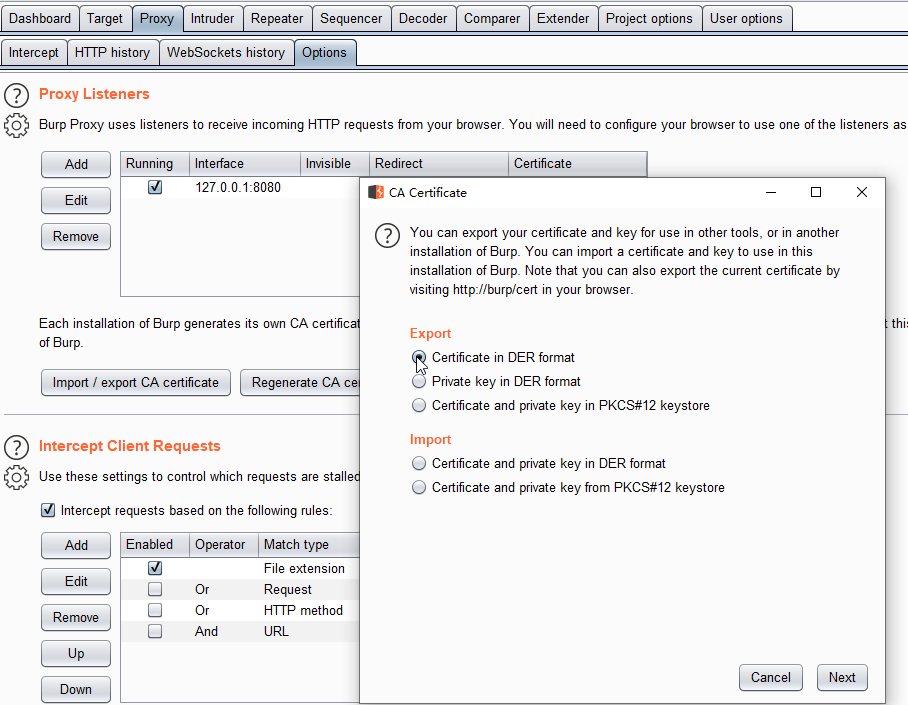The width and height of the screenshot is (908, 705).
Task: Select the Proxy tab
Action: [157, 19]
